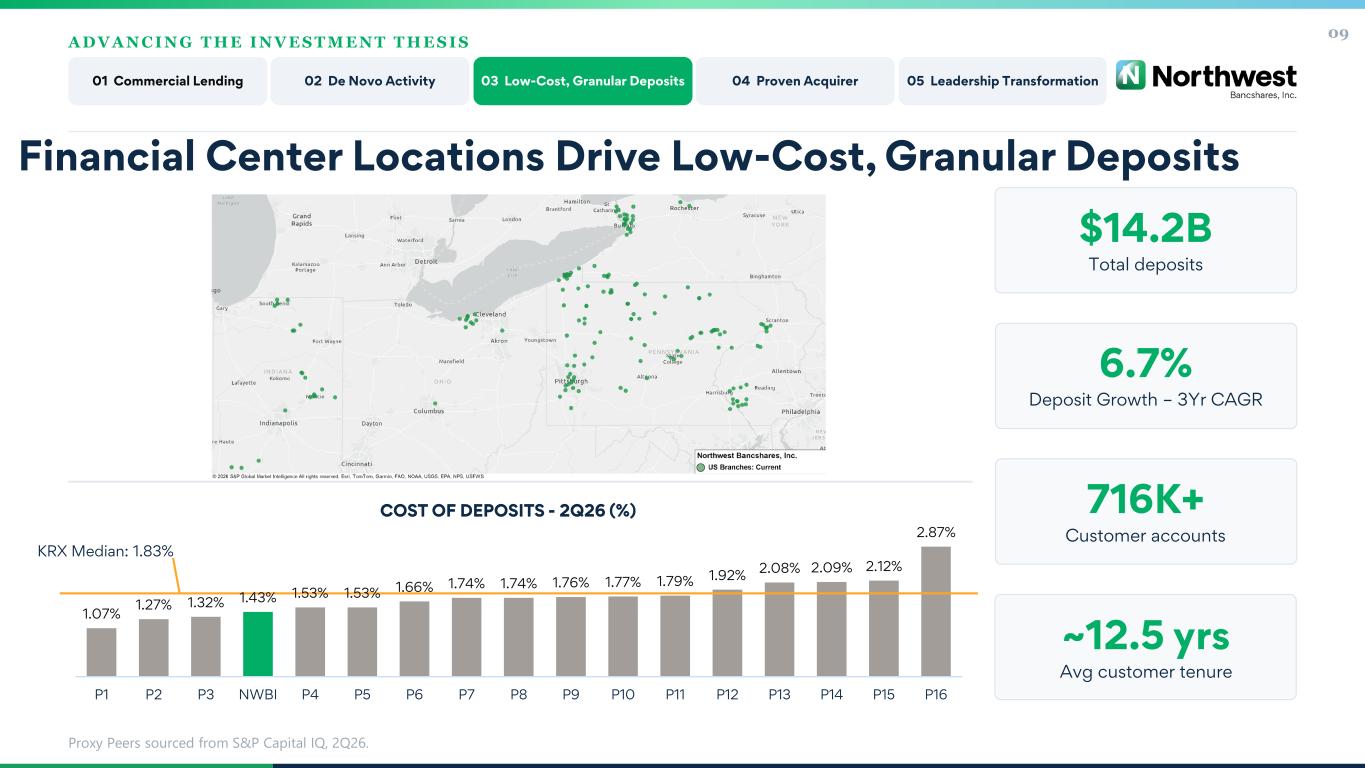Click the Cost of Deposits chart title
The image size is (1365, 768).
508,510
